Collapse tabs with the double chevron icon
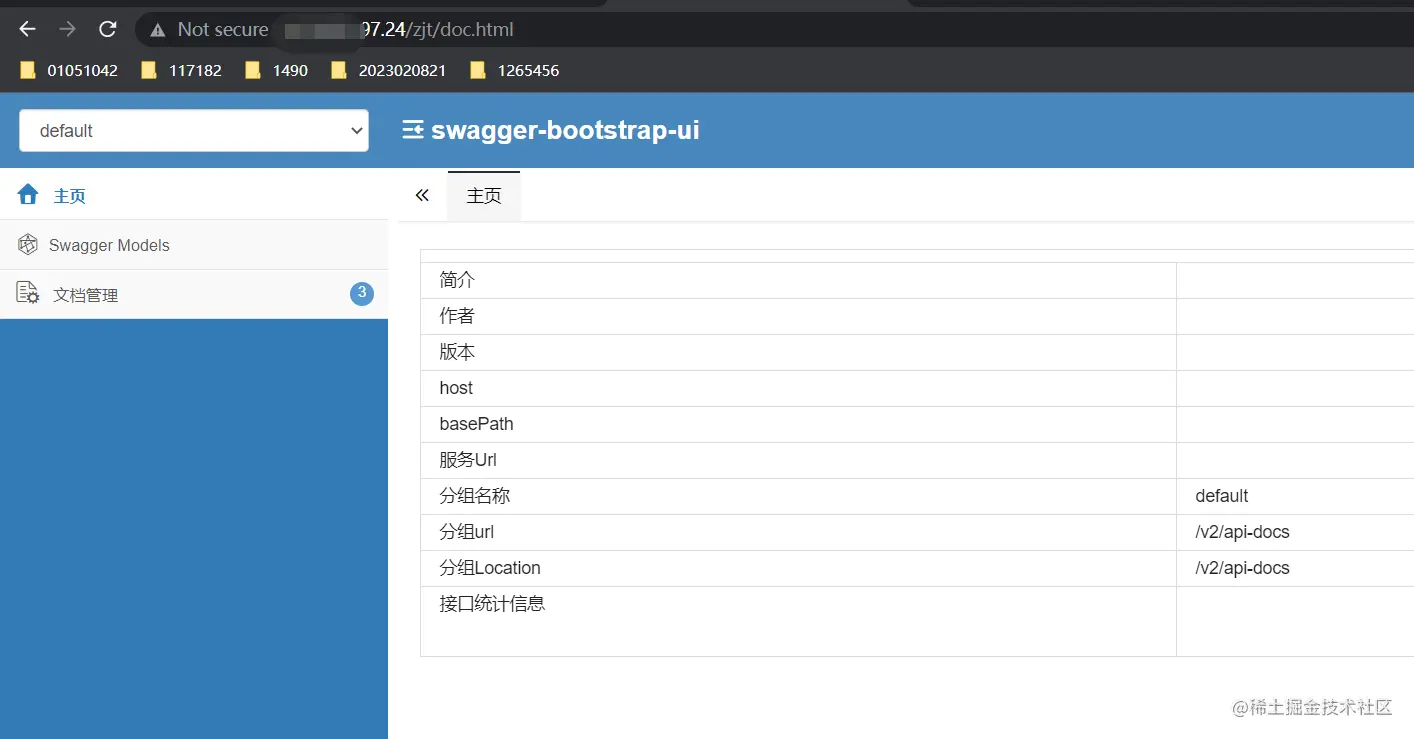The image size is (1414, 739). pyautogui.click(x=422, y=195)
